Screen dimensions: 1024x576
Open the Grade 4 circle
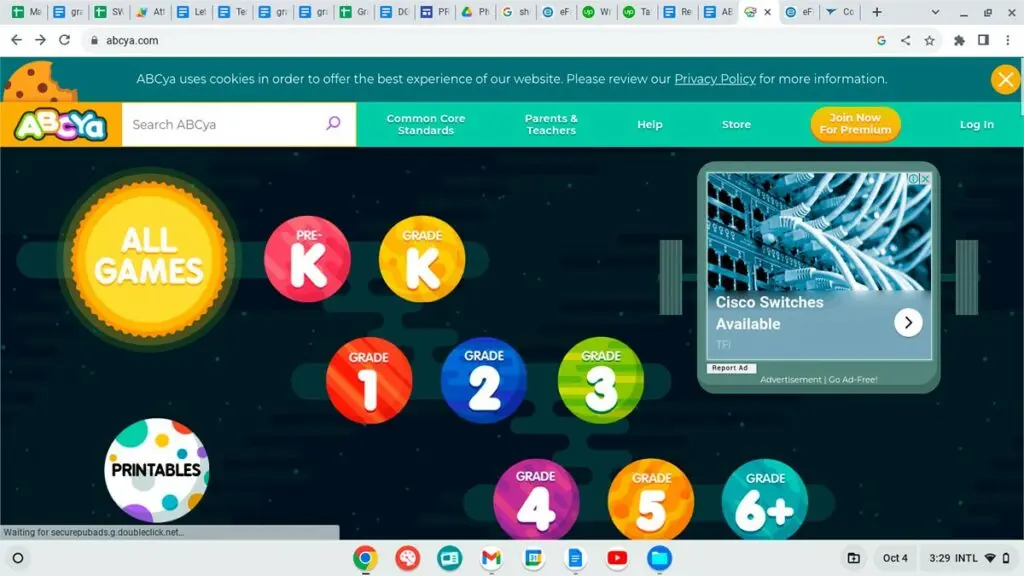(536, 500)
